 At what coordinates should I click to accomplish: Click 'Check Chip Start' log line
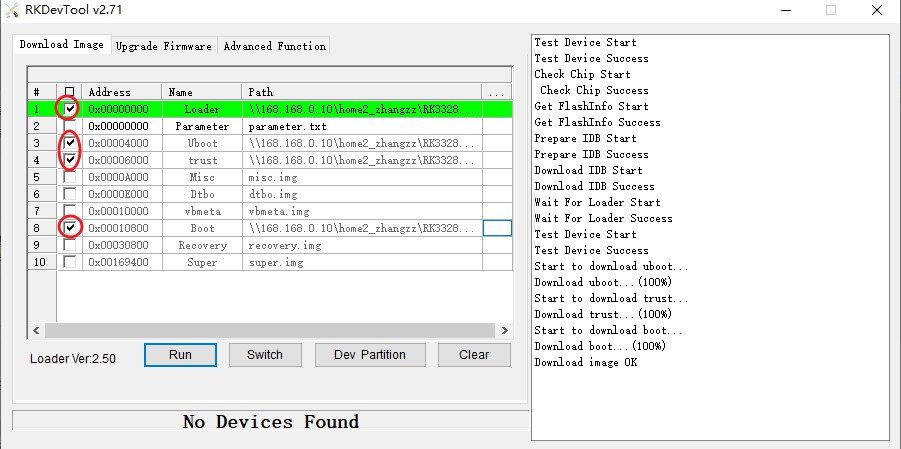pyautogui.click(x=582, y=74)
